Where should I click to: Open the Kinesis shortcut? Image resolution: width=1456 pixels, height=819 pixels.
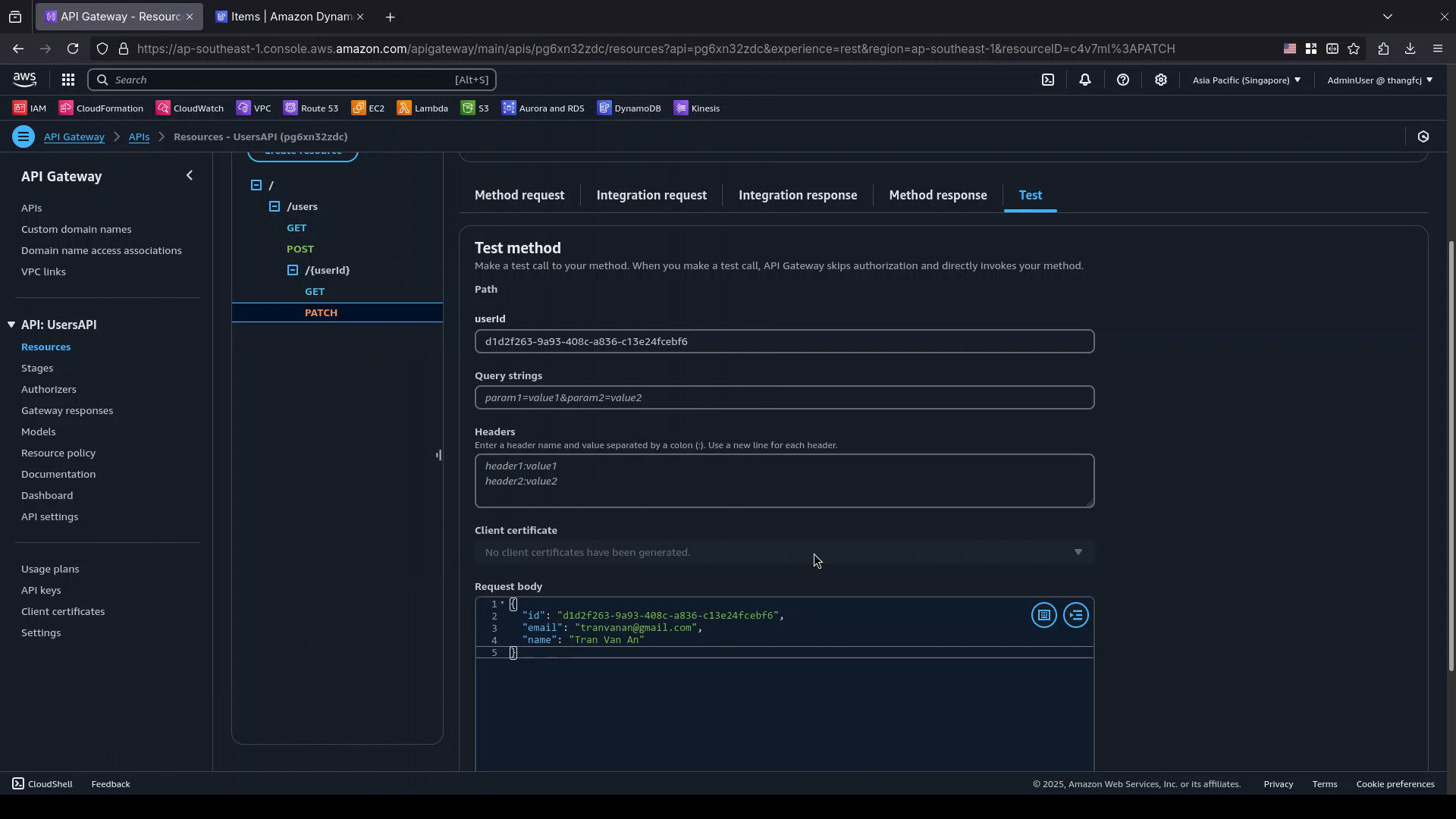(x=696, y=108)
